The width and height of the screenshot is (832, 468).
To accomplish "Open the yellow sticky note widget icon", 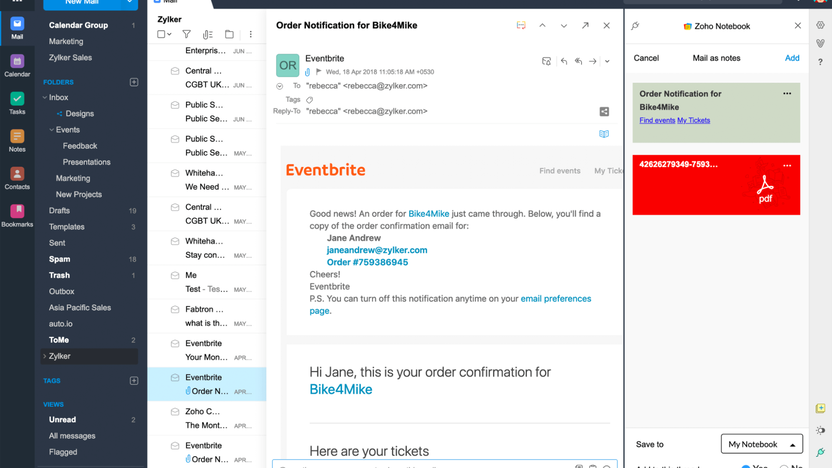I will coord(820,408).
